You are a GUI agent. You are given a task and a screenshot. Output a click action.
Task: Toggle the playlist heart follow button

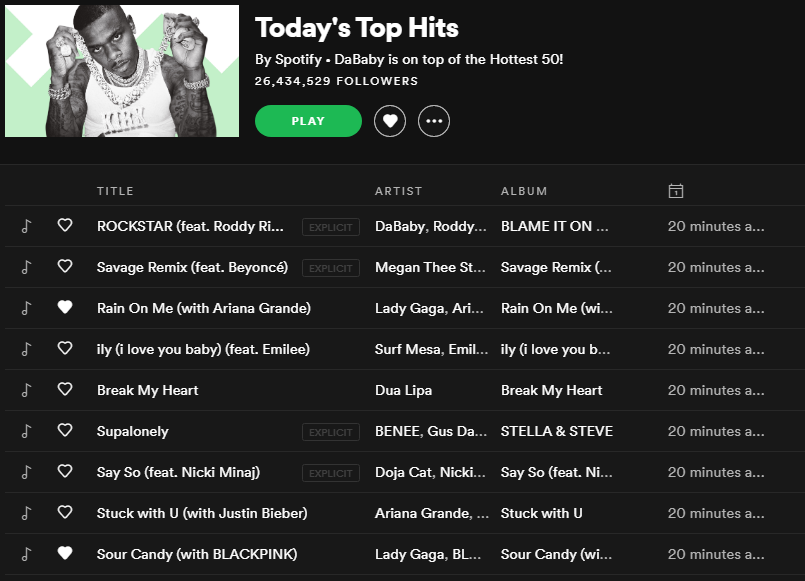390,121
